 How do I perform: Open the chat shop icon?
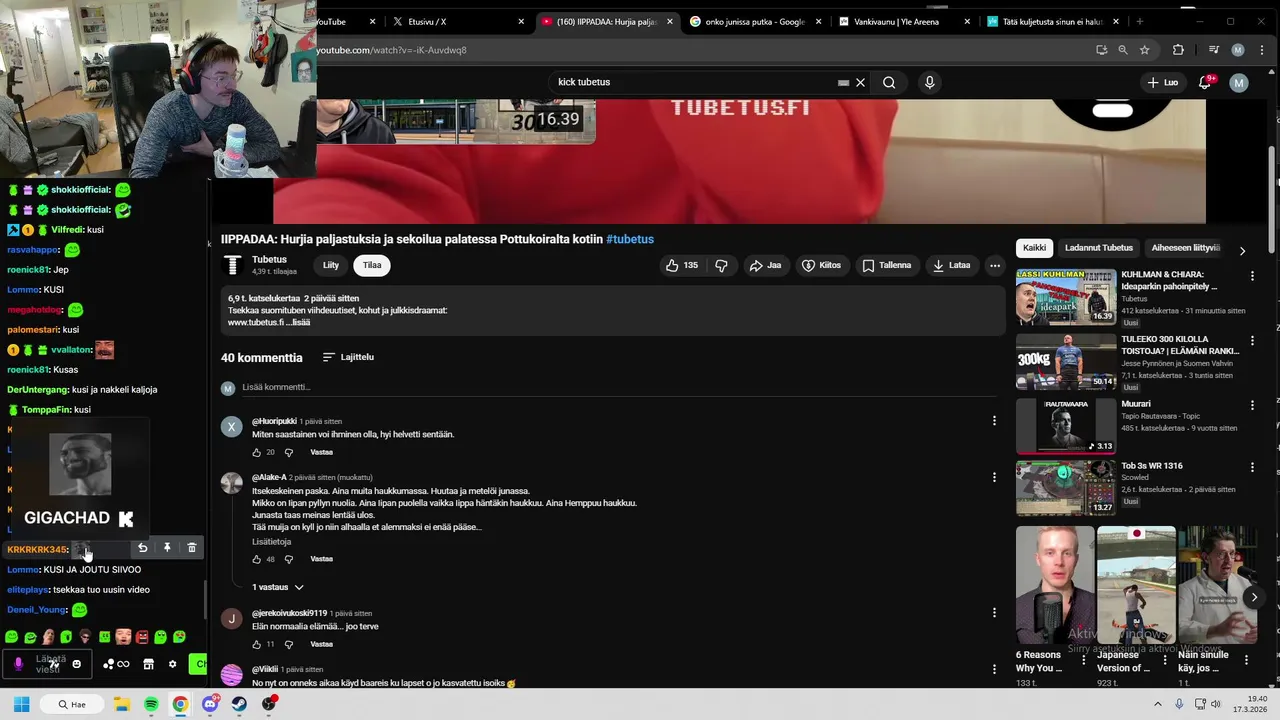pyautogui.click(x=148, y=664)
